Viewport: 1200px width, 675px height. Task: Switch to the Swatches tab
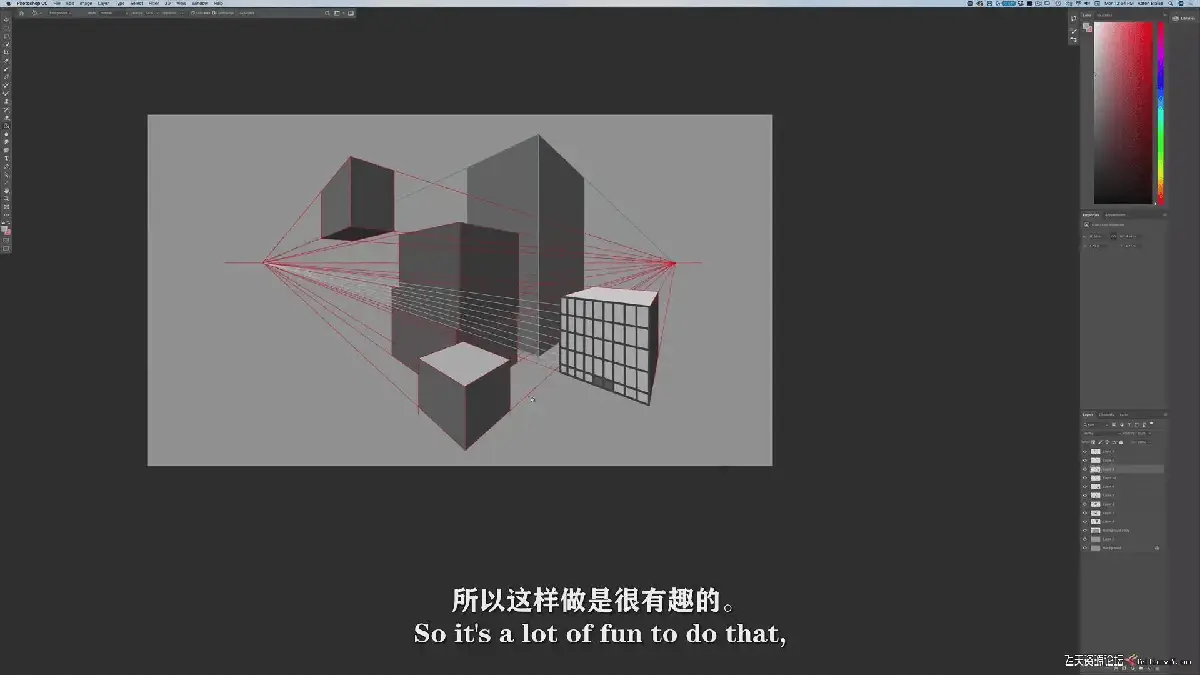[1104, 15]
